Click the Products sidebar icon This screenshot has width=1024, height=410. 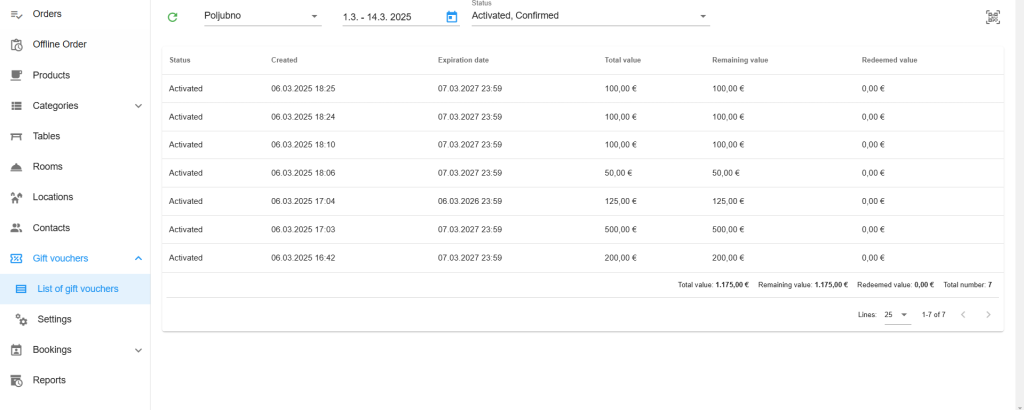[17, 75]
